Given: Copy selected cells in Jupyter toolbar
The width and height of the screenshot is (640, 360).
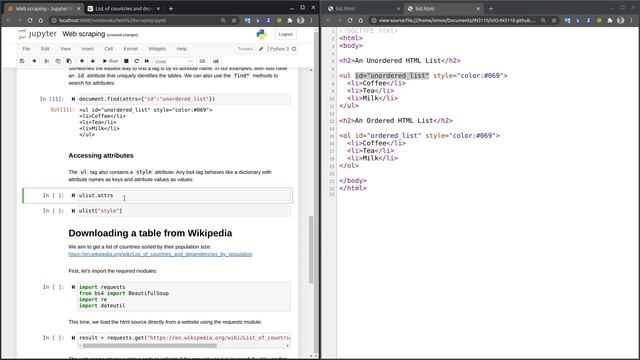Looking at the screenshot, I should coord(58,61).
